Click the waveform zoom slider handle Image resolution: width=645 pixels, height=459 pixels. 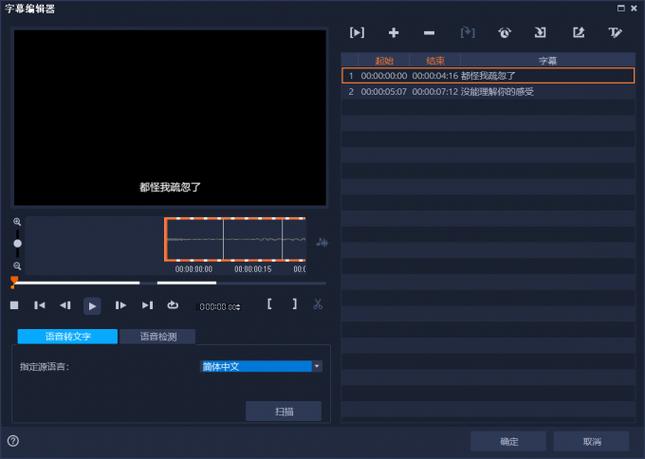[17, 243]
